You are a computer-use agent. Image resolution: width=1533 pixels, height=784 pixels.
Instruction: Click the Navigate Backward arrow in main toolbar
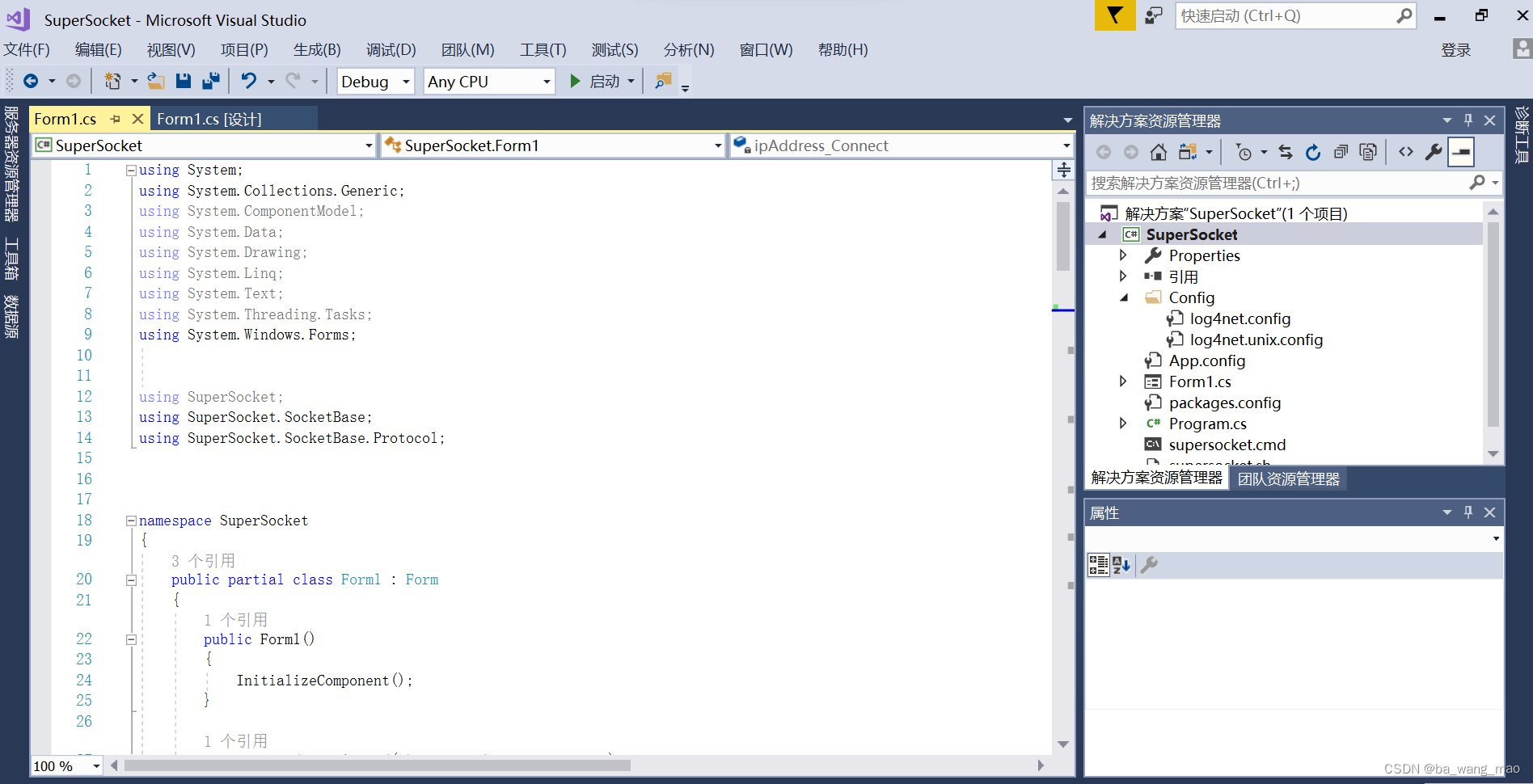tap(31, 81)
